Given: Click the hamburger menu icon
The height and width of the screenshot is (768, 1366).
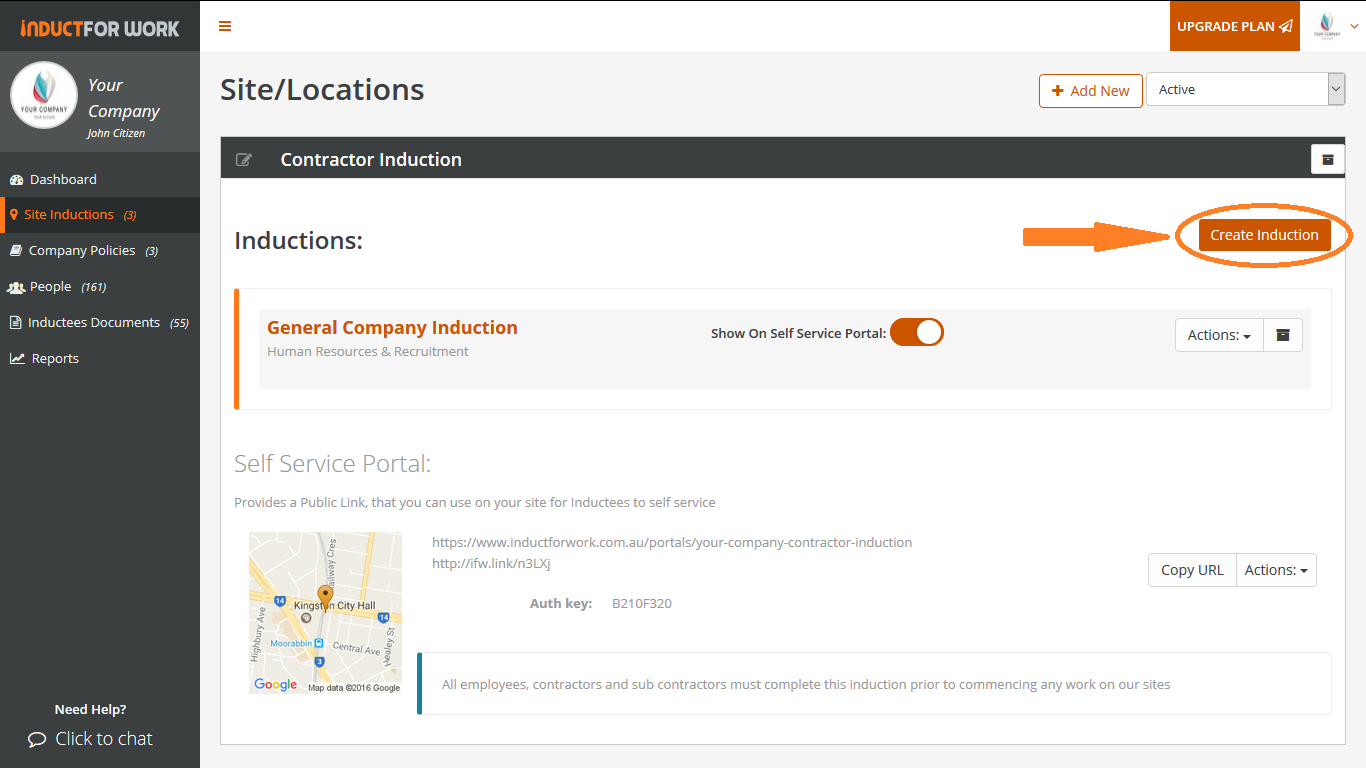Looking at the screenshot, I should point(225,26).
